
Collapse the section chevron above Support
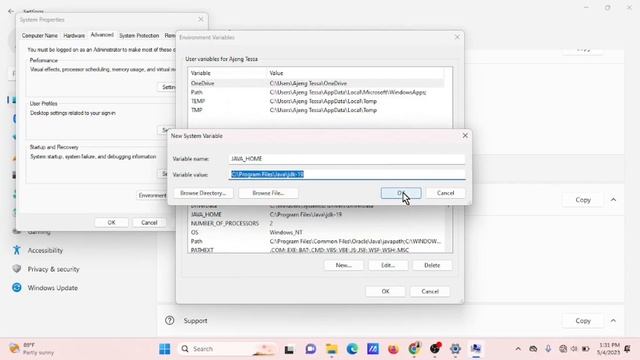pyautogui.click(x=613, y=200)
